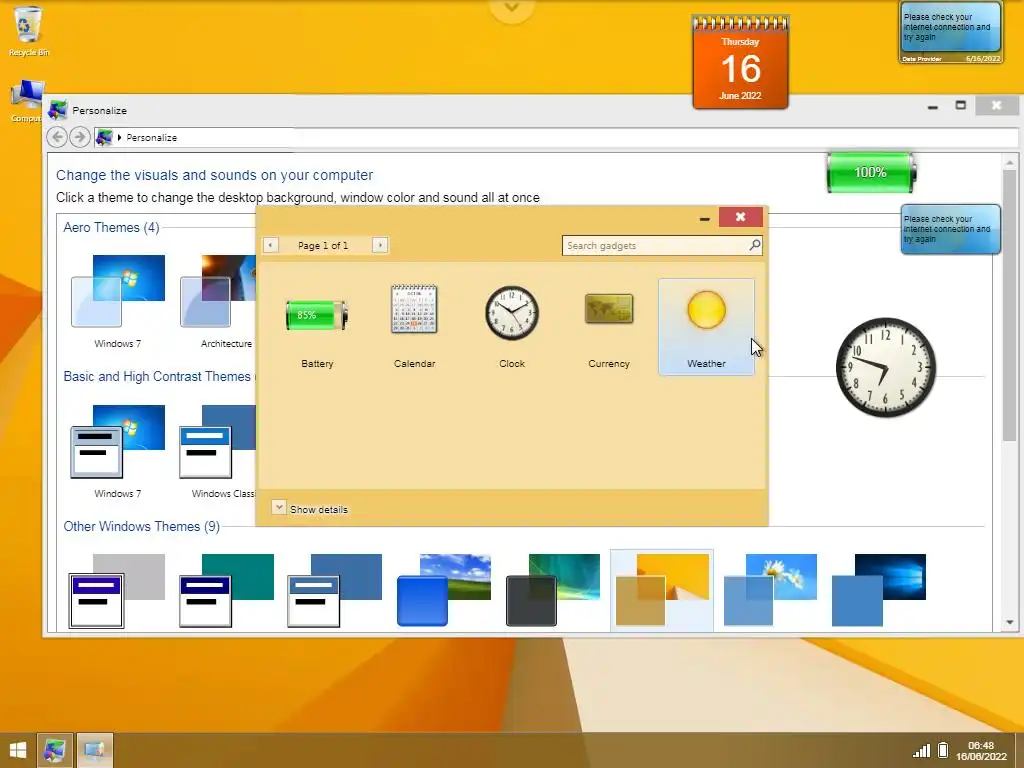
Task: Click the search magnifier icon
Action: tap(754, 245)
